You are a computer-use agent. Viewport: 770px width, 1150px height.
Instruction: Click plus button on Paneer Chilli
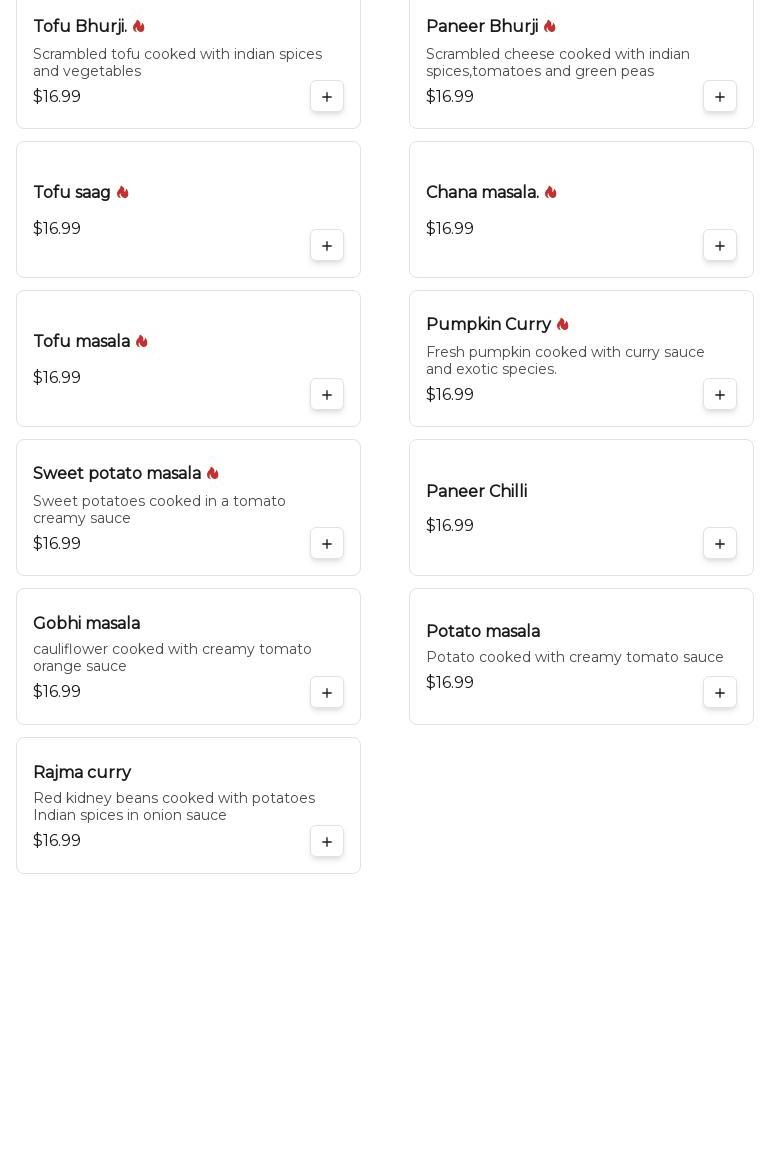(x=720, y=544)
